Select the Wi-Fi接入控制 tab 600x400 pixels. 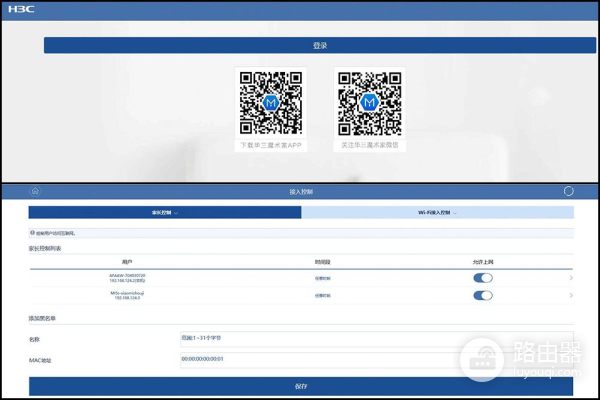click(437, 212)
